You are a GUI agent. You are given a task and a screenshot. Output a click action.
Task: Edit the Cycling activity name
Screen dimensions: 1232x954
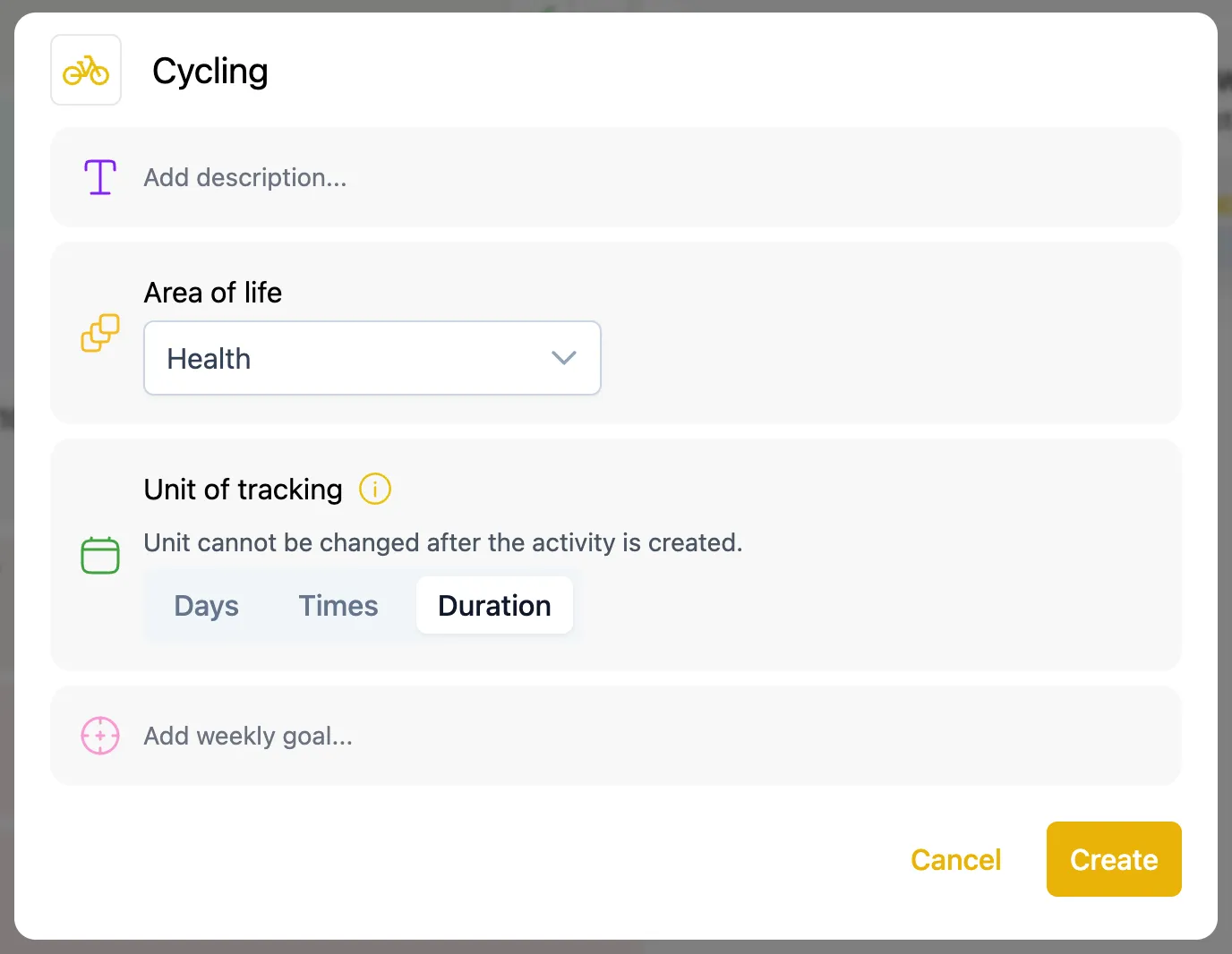(x=210, y=72)
